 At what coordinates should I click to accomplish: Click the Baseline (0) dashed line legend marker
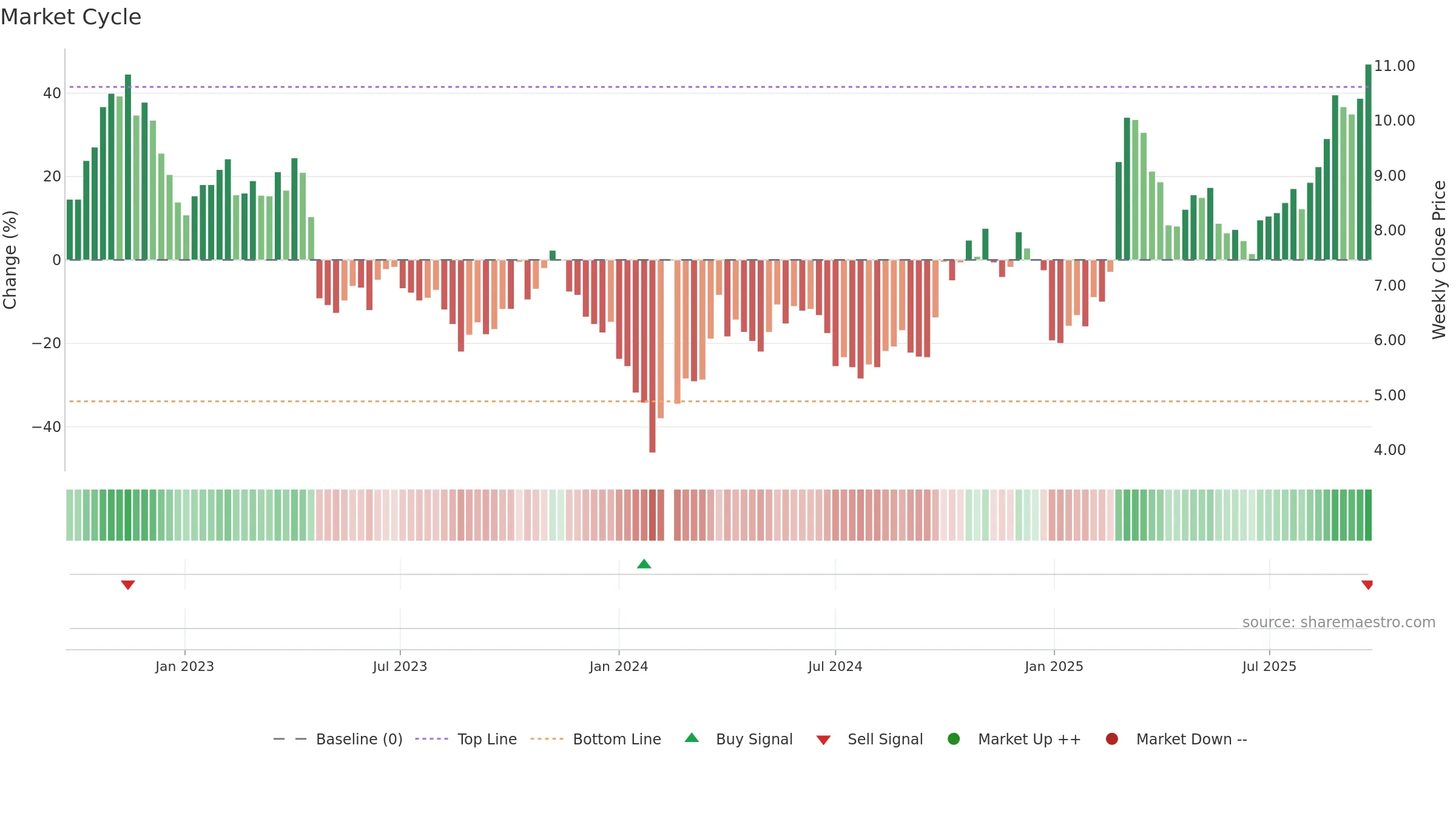click(290, 739)
